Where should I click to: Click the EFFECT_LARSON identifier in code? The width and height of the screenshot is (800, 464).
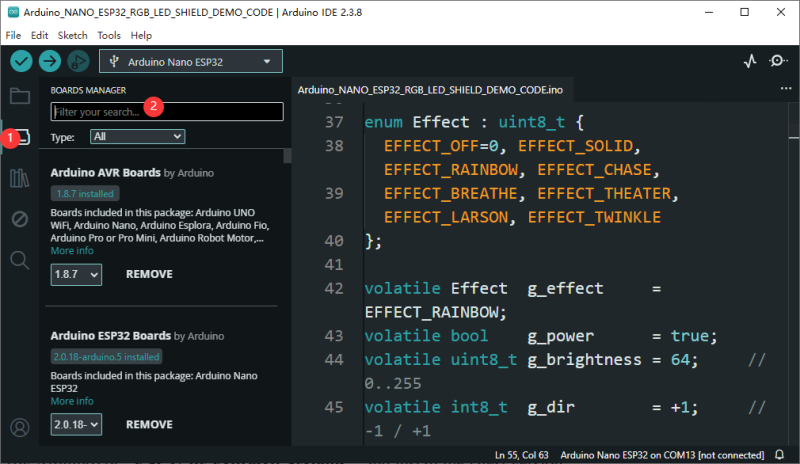coord(446,217)
